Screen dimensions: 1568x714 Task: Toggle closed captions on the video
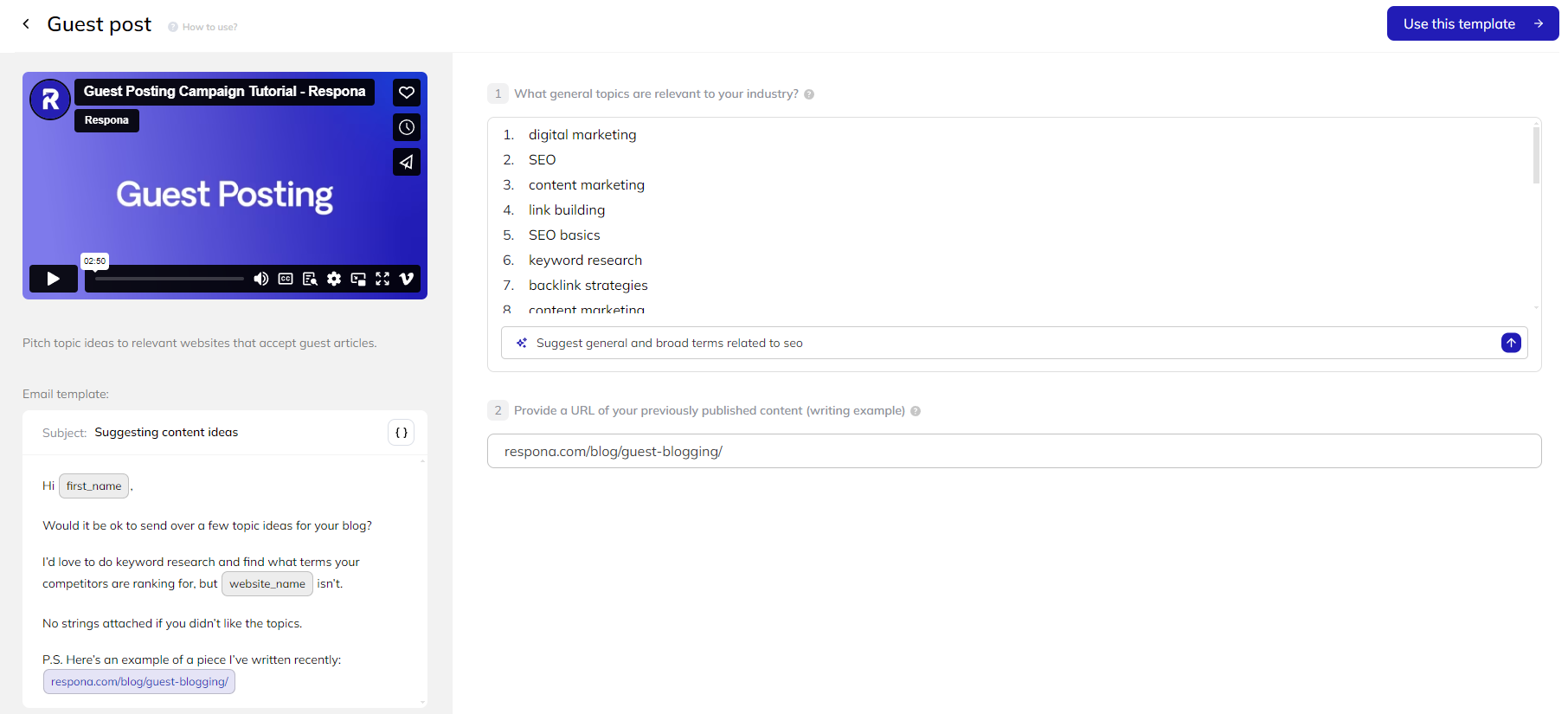[286, 279]
